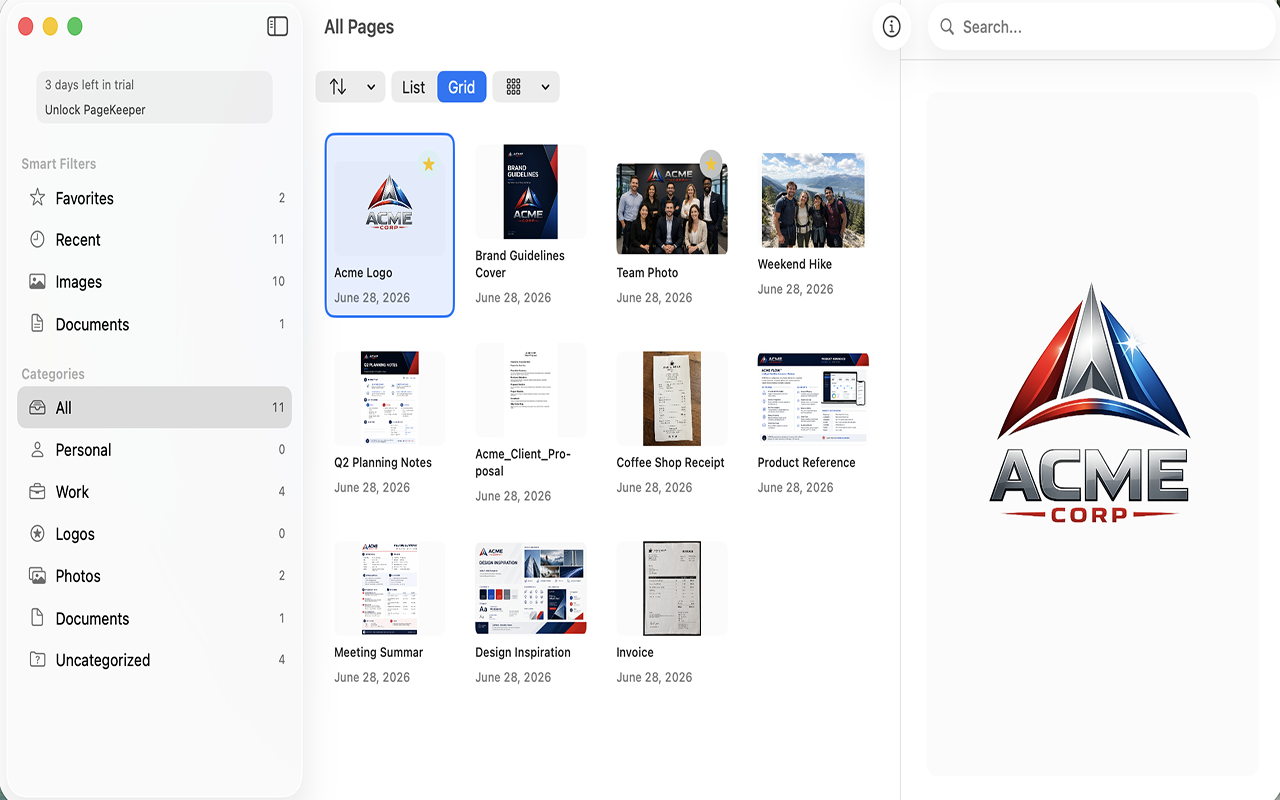Click Documents icon under Categories
Image resolution: width=1280 pixels, height=800 pixels.
pos(37,617)
